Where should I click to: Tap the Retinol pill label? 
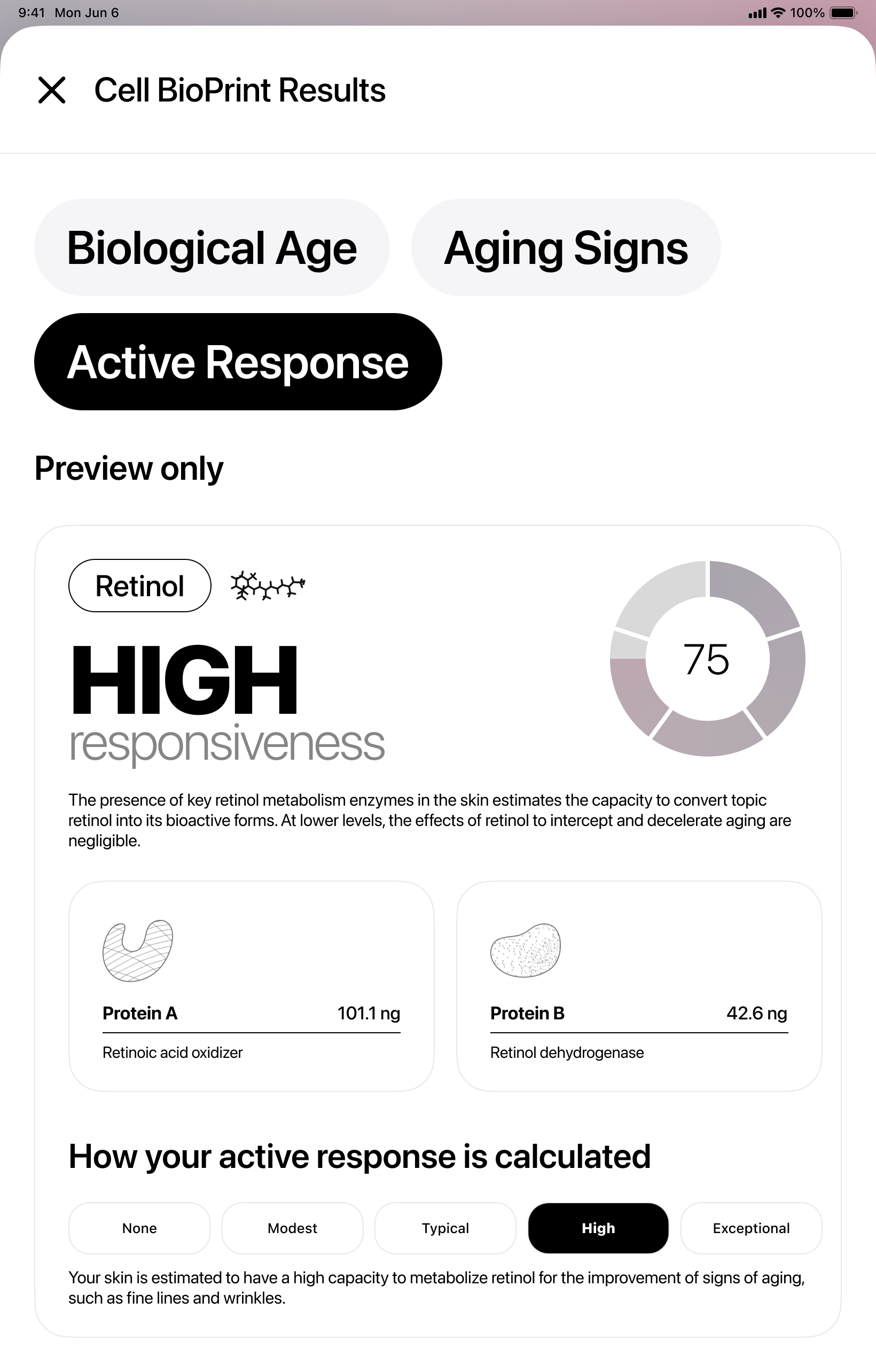click(139, 586)
